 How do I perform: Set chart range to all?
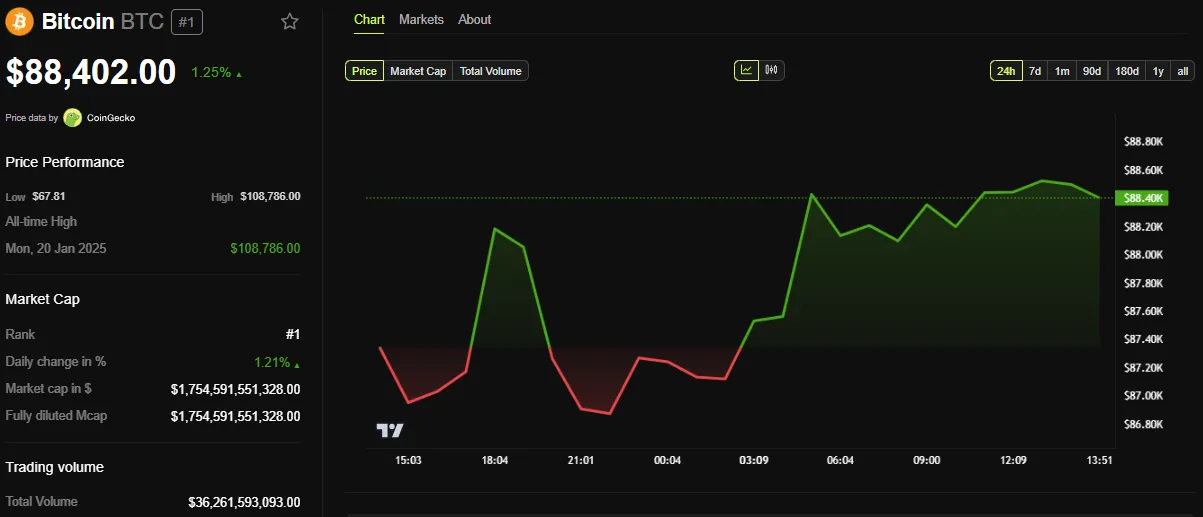1183,71
